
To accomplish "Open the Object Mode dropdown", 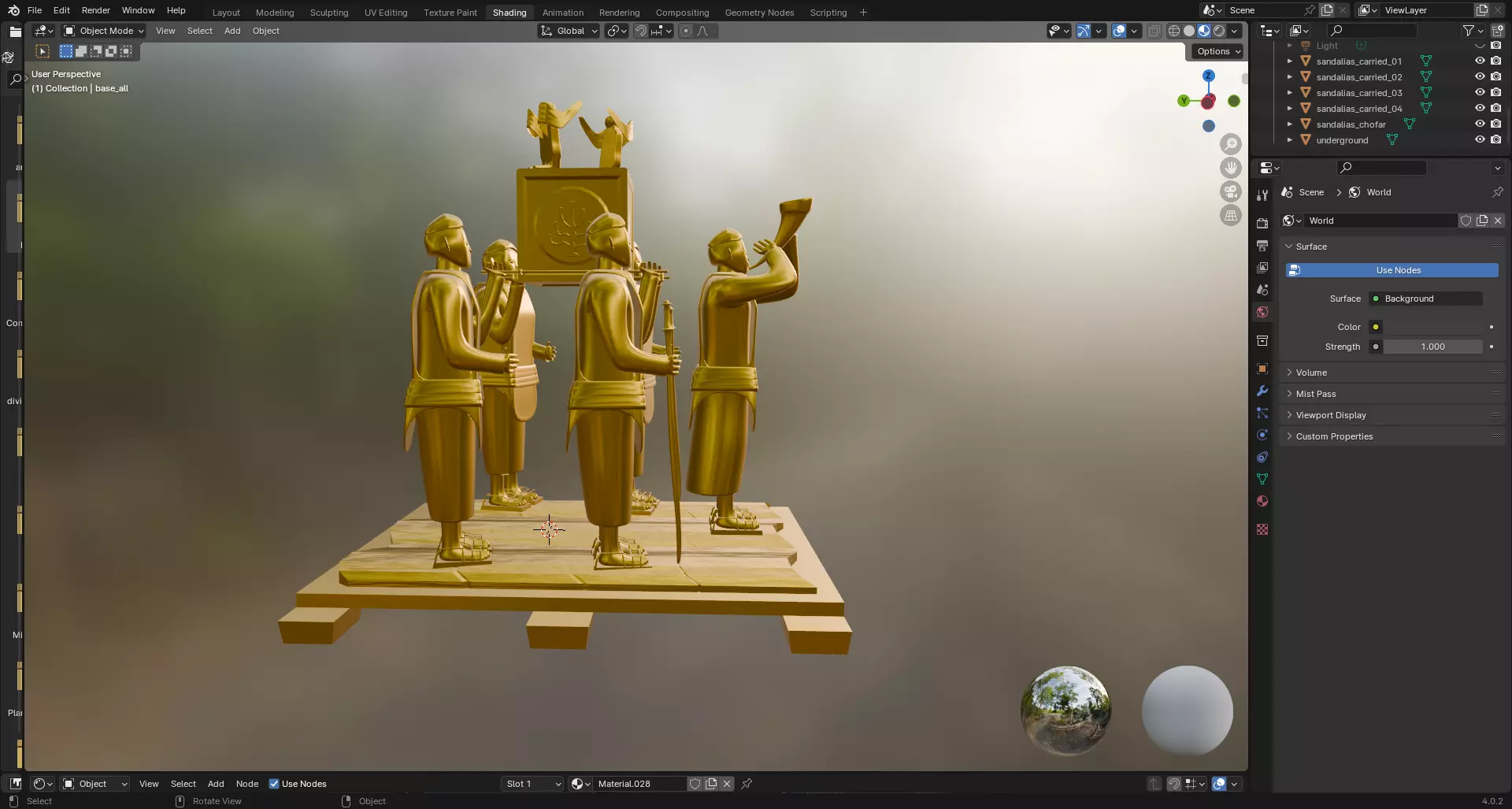I will pyautogui.click(x=104, y=31).
